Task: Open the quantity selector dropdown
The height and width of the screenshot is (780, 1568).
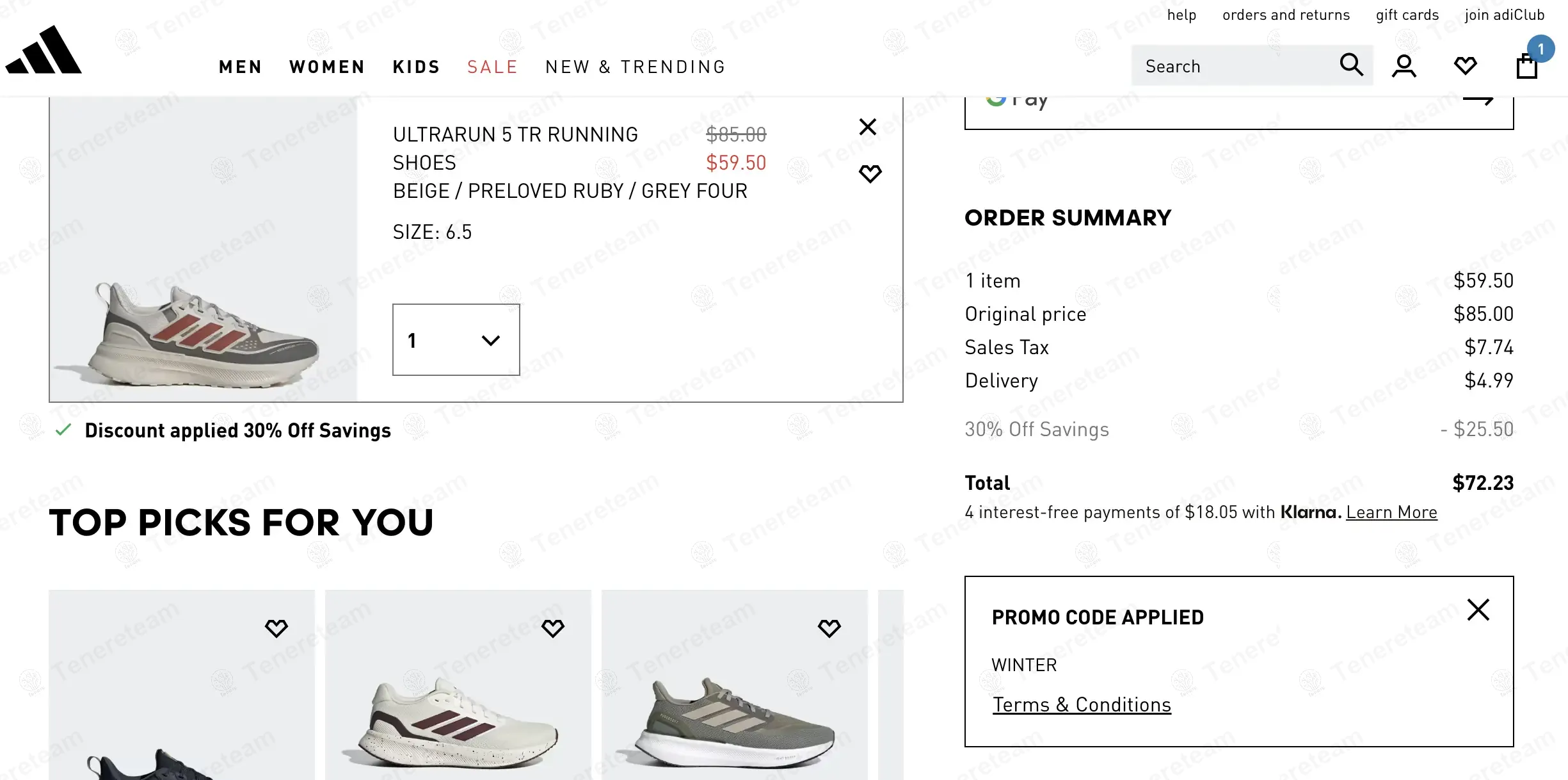Action: click(455, 340)
